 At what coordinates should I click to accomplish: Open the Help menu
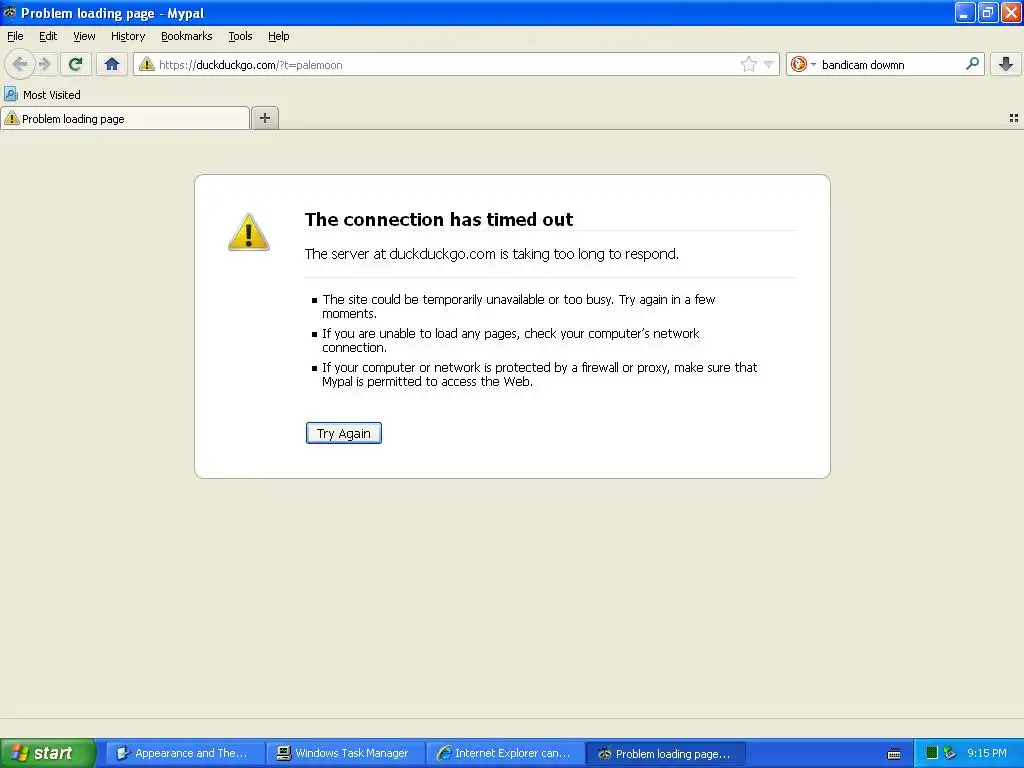[279, 36]
